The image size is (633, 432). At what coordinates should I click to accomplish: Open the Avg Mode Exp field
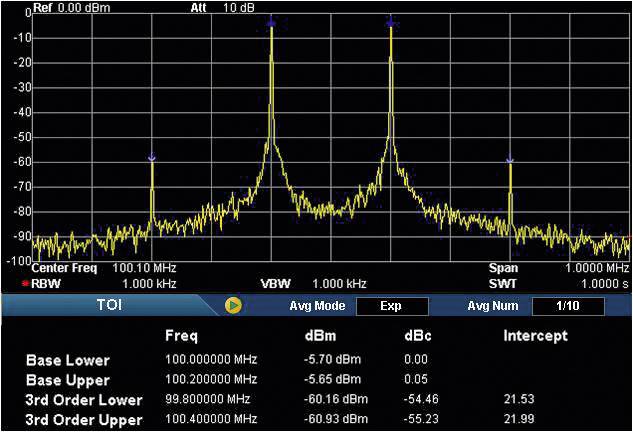[391, 306]
